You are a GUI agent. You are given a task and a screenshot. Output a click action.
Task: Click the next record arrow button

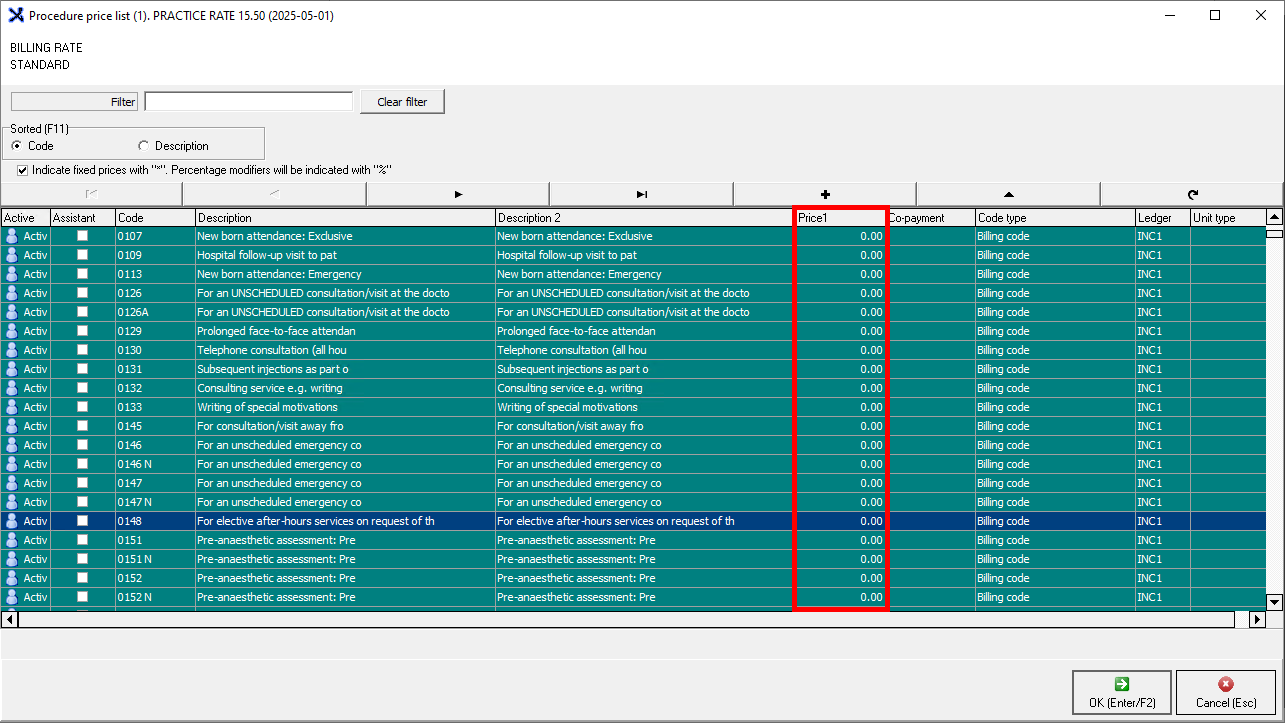coord(457,194)
